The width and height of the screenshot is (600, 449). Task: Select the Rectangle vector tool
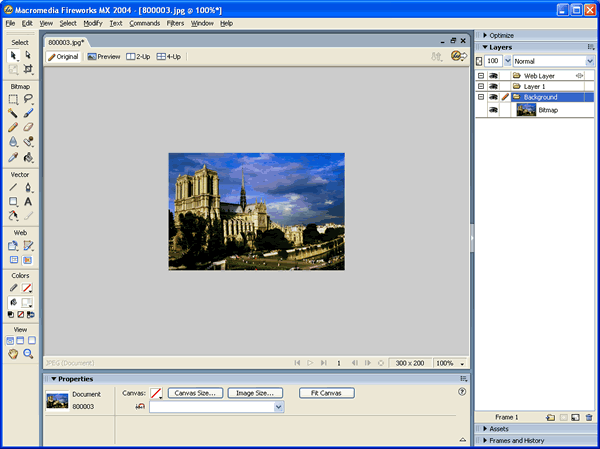[x=13, y=202]
